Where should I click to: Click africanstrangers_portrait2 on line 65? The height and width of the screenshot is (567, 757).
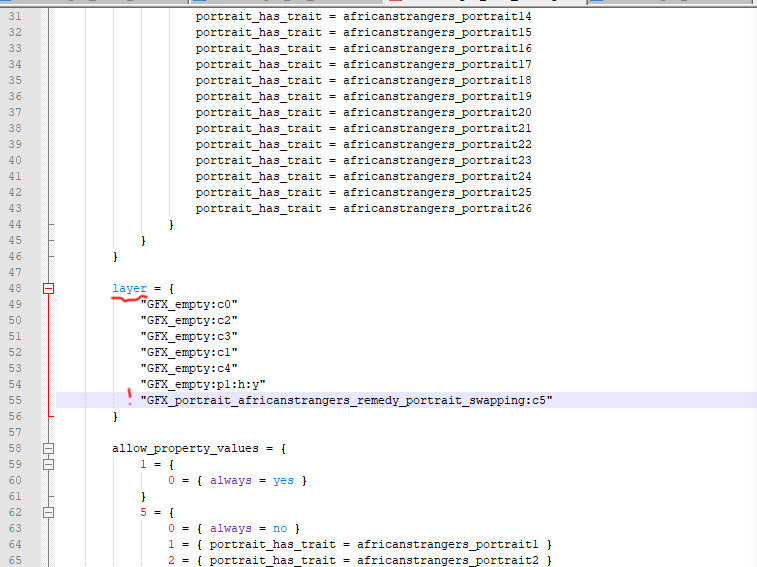(448, 560)
